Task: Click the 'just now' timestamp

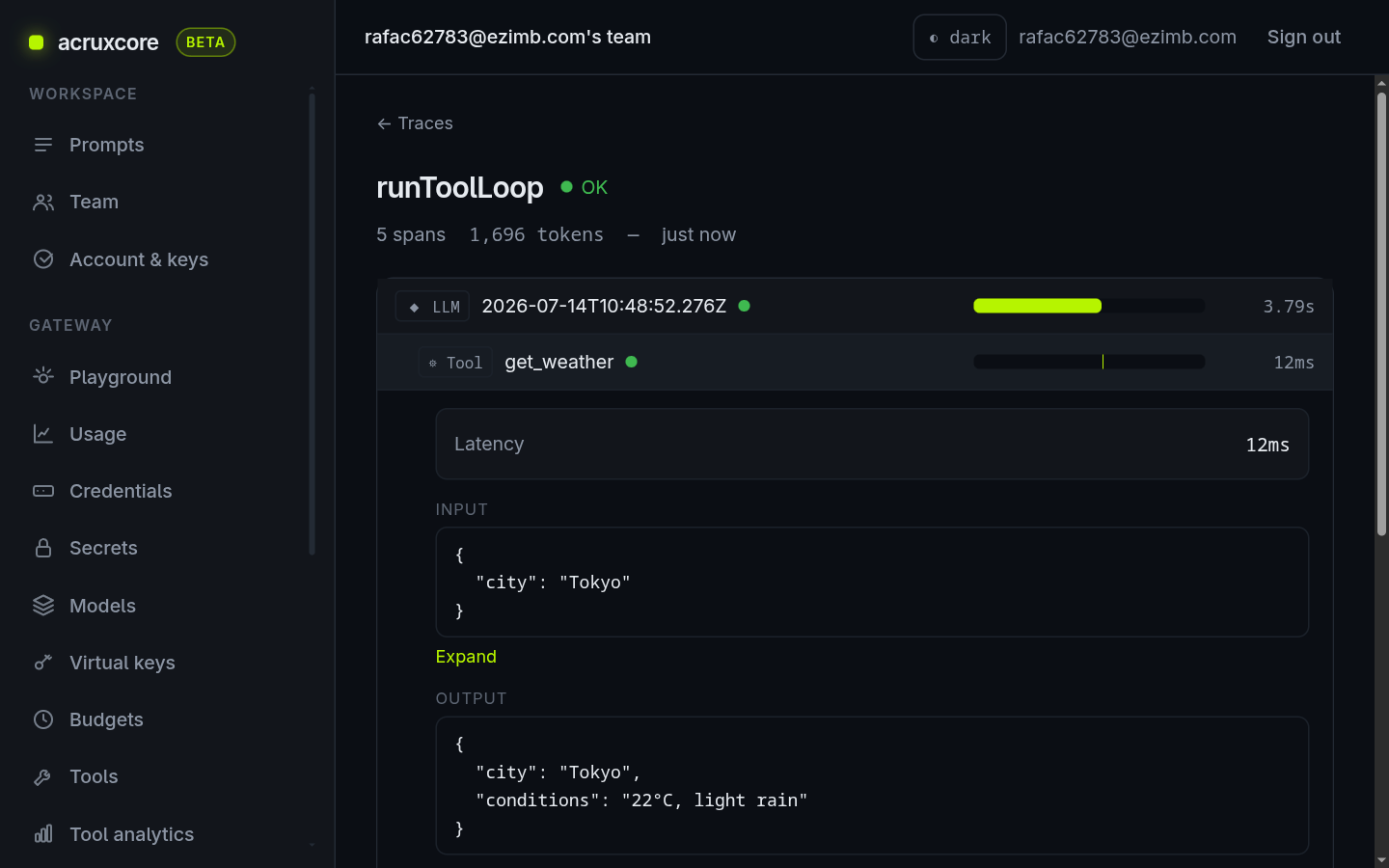Action: pyautogui.click(x=698, y=234)
